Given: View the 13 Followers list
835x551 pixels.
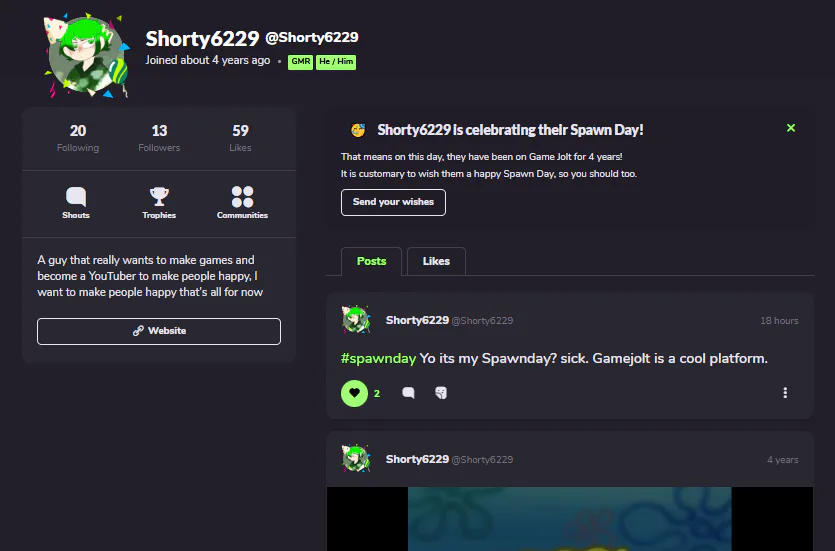Looking at the screenshot, I should 159,138.
